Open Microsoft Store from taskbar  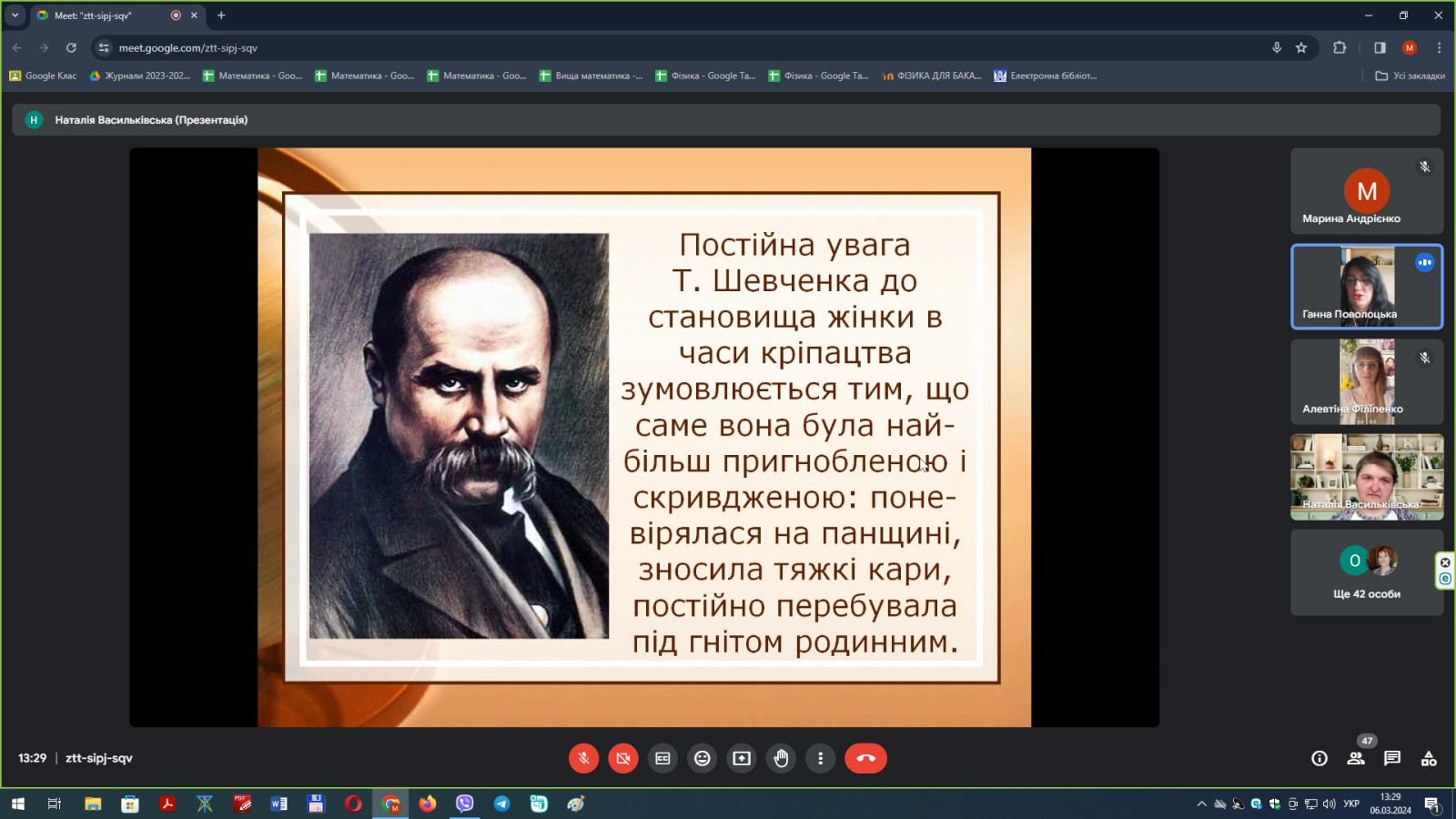point(130,804)
